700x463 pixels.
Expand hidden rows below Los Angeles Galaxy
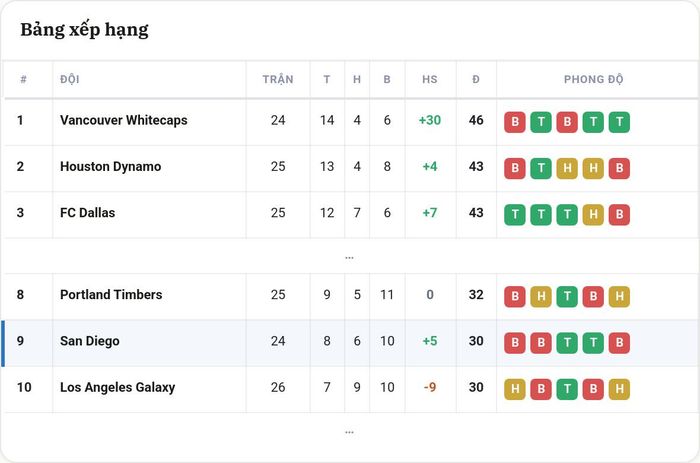pyautogui.click(x=349, y=432)
